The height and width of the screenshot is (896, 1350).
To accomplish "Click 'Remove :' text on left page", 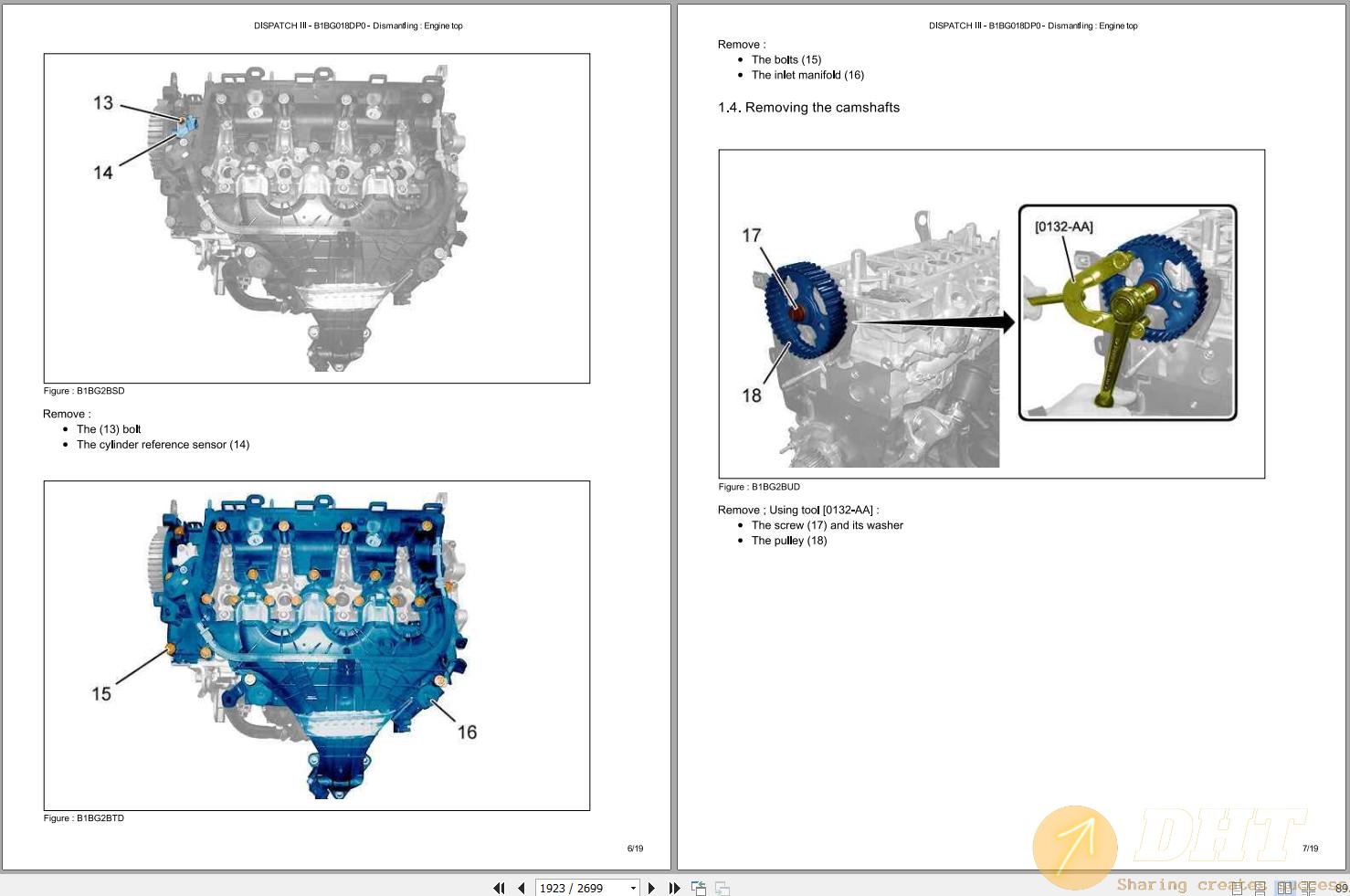I will click(x=67, y=414).
